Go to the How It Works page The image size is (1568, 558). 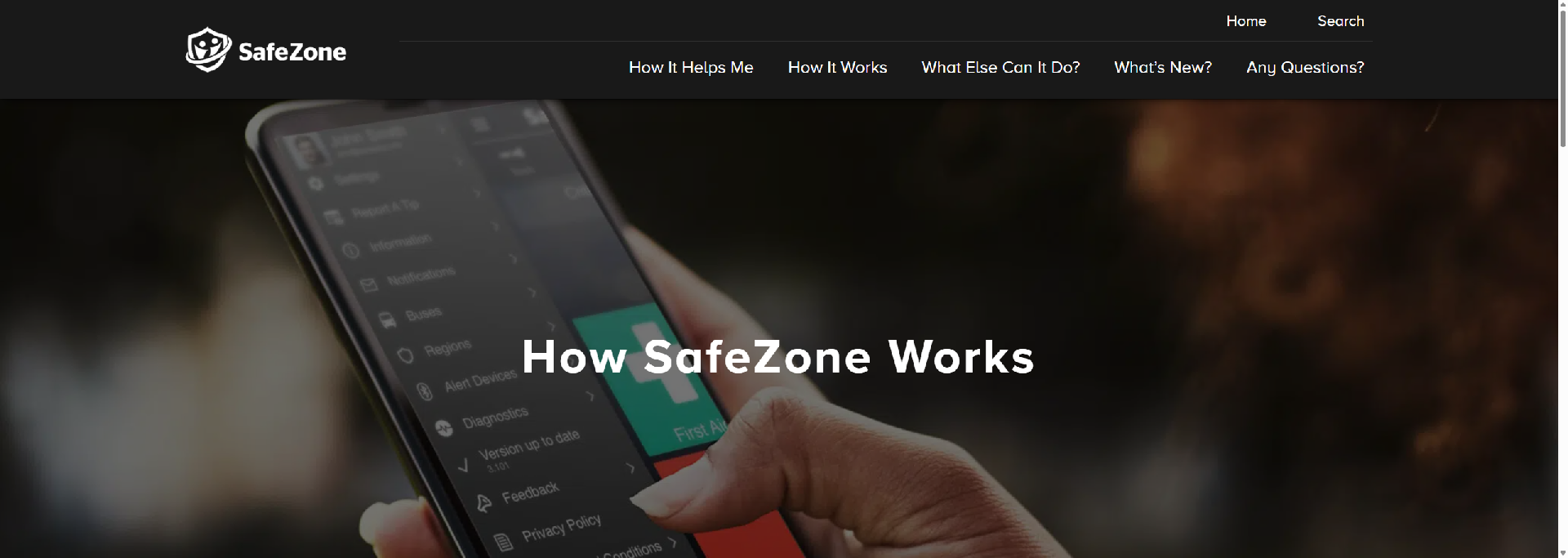(837, 68)
